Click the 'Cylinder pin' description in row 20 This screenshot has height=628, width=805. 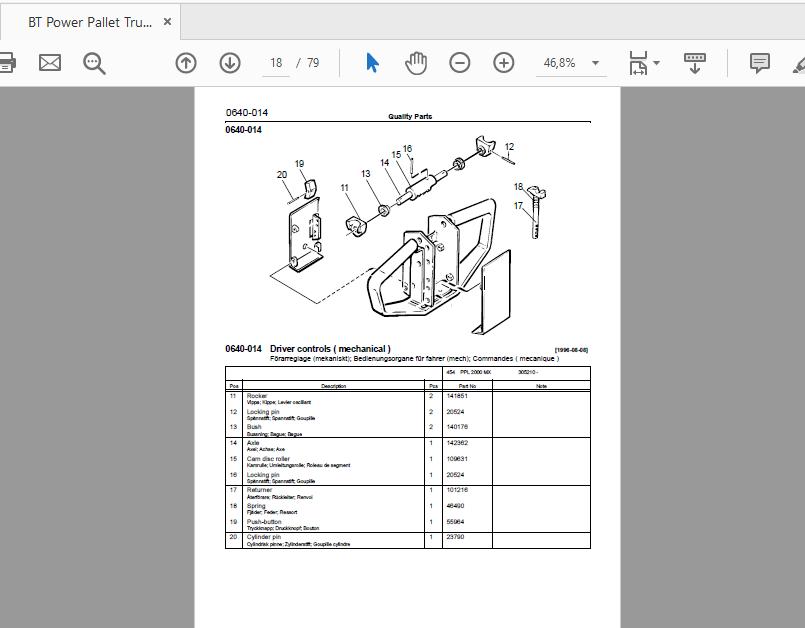(263, 537)
